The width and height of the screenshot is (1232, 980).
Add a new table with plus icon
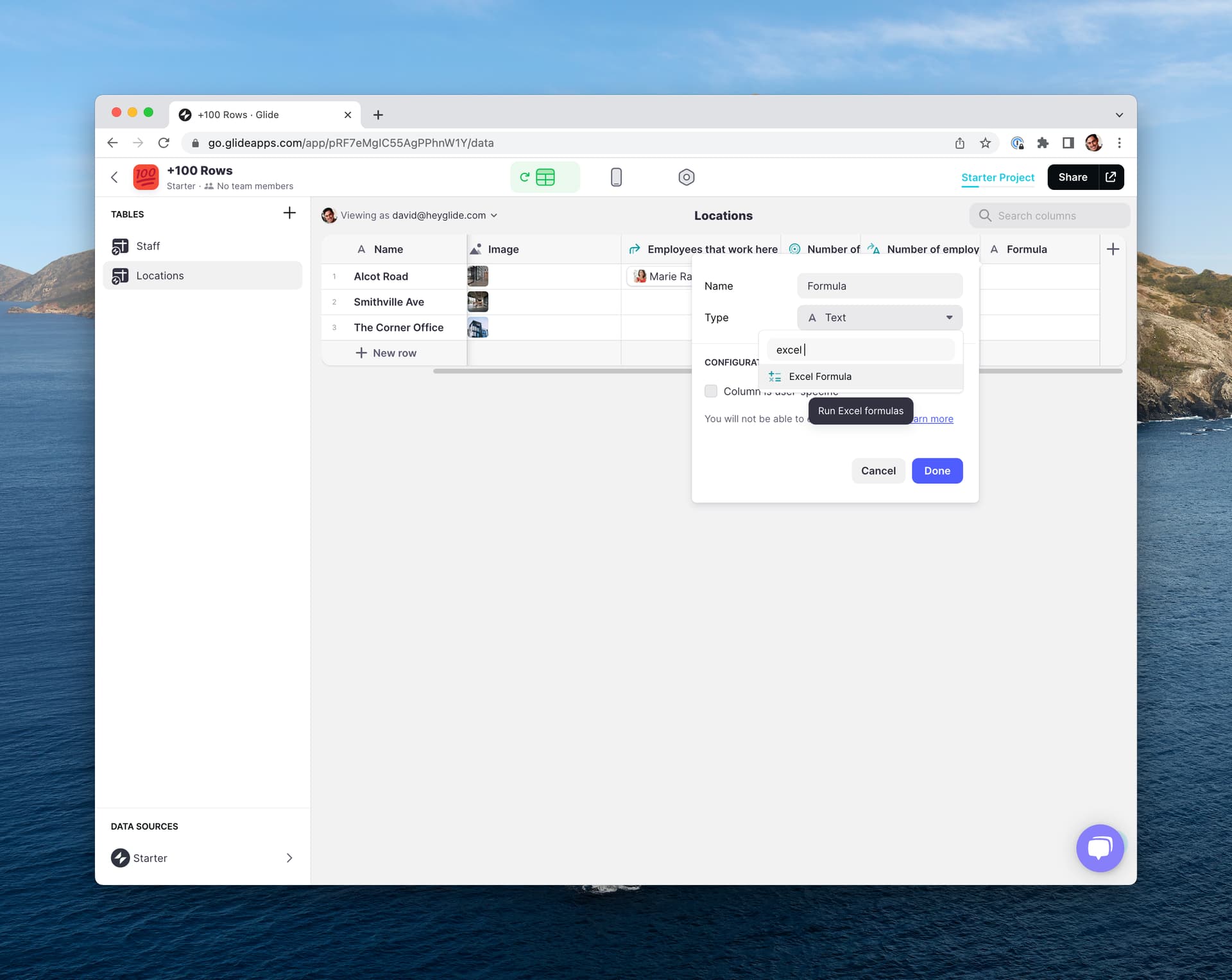click(x=289, y=213)
